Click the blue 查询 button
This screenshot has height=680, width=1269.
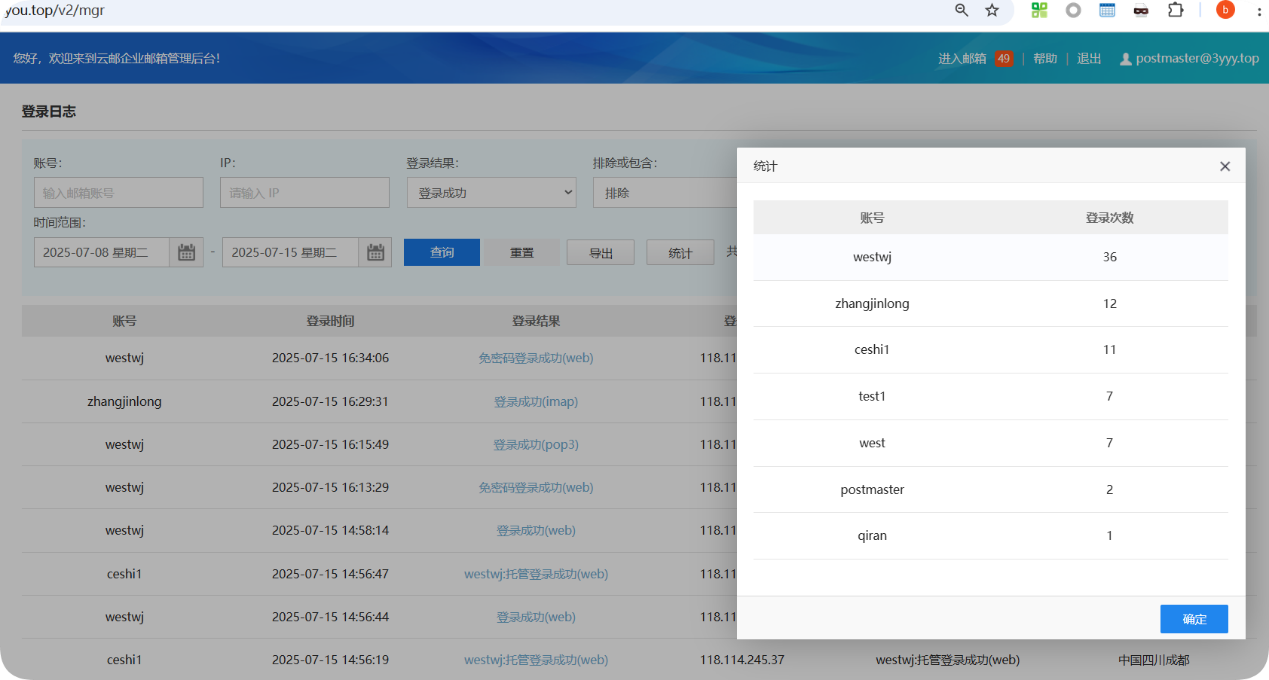(442, 252)
